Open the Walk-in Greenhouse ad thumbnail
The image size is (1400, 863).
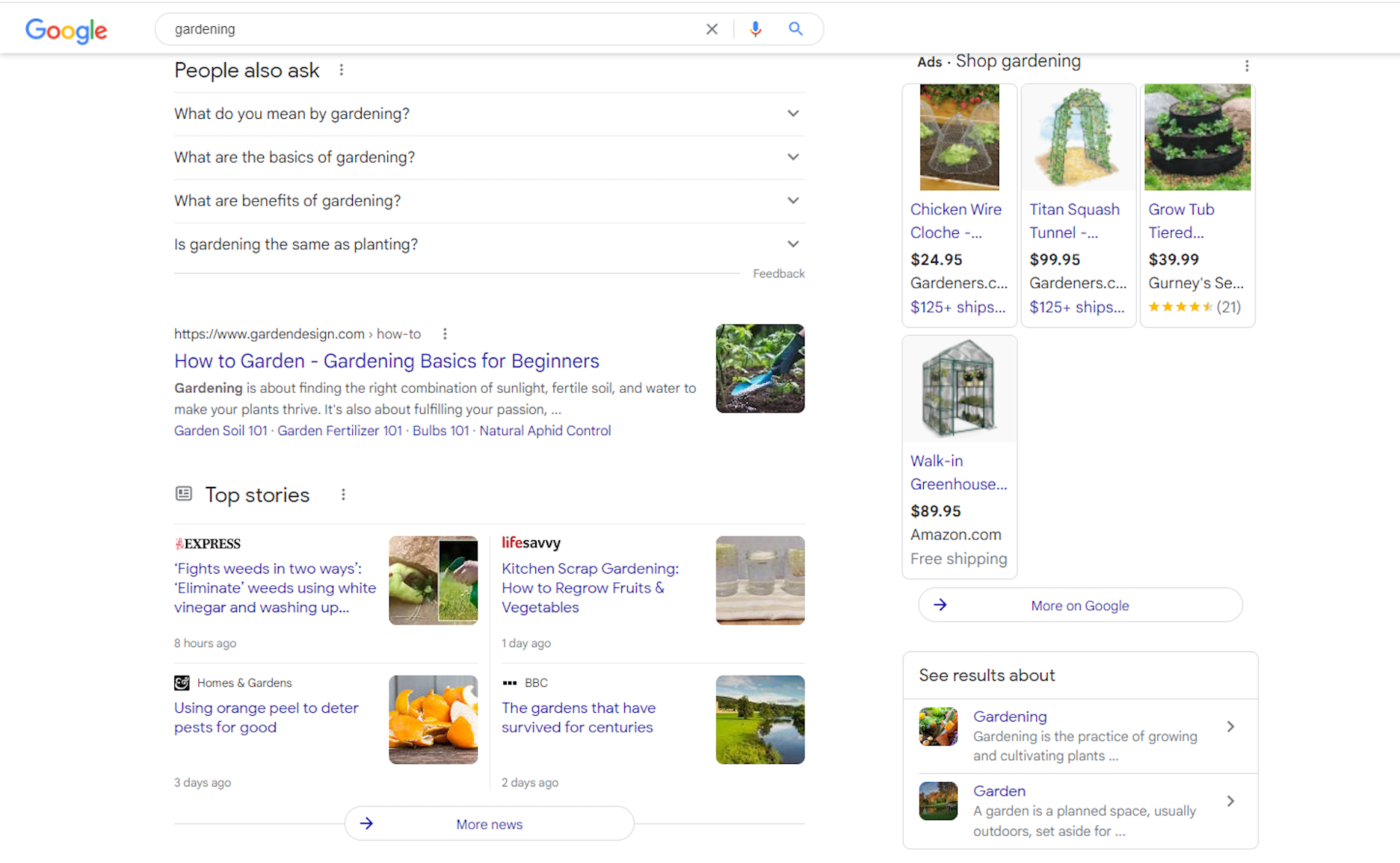click(x=959, y=388)
